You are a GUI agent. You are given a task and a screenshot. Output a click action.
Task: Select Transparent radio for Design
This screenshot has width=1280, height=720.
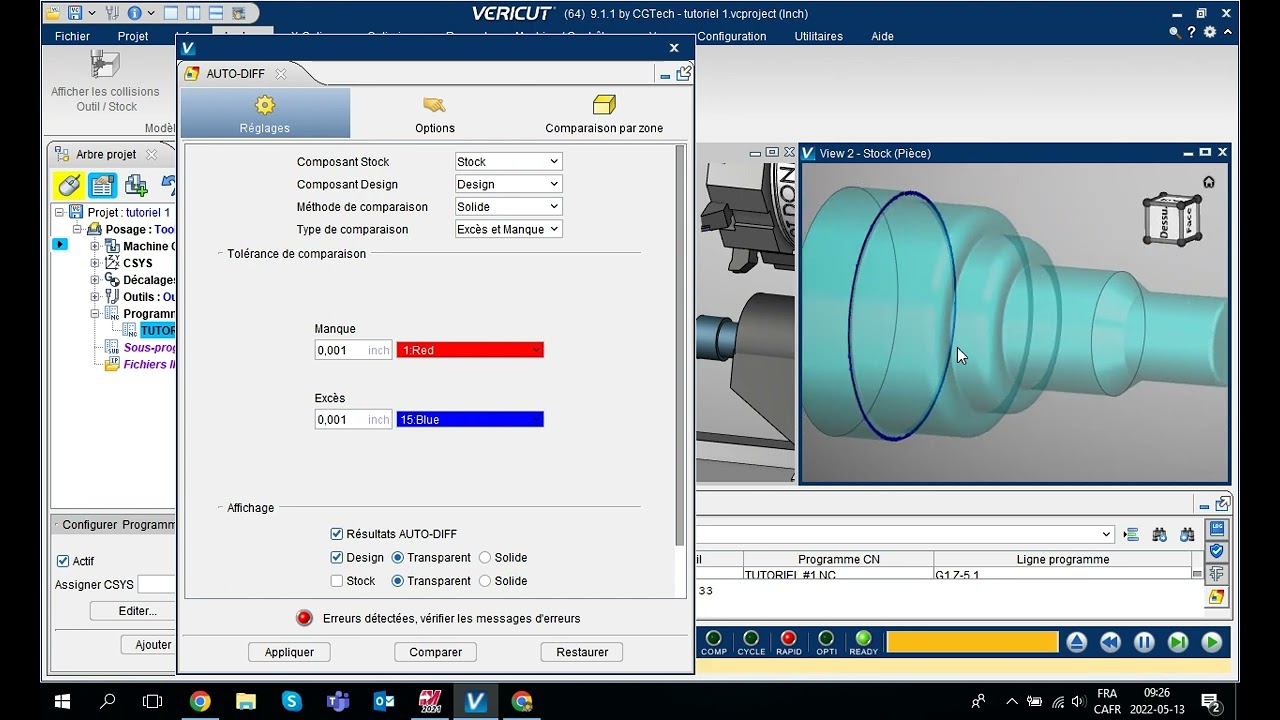tap(398, 557)
